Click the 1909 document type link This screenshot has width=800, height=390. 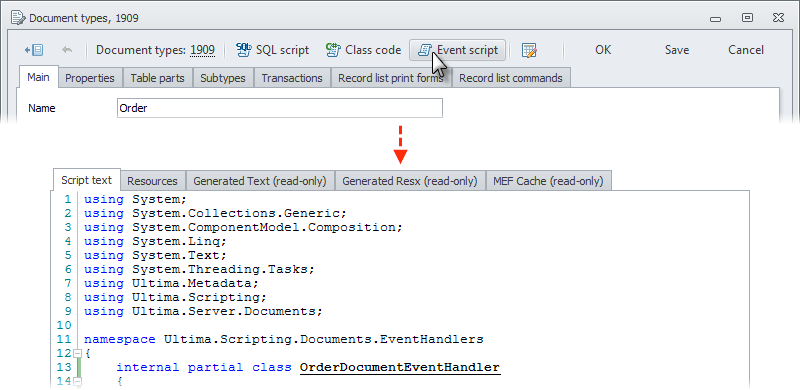[203, 50]
